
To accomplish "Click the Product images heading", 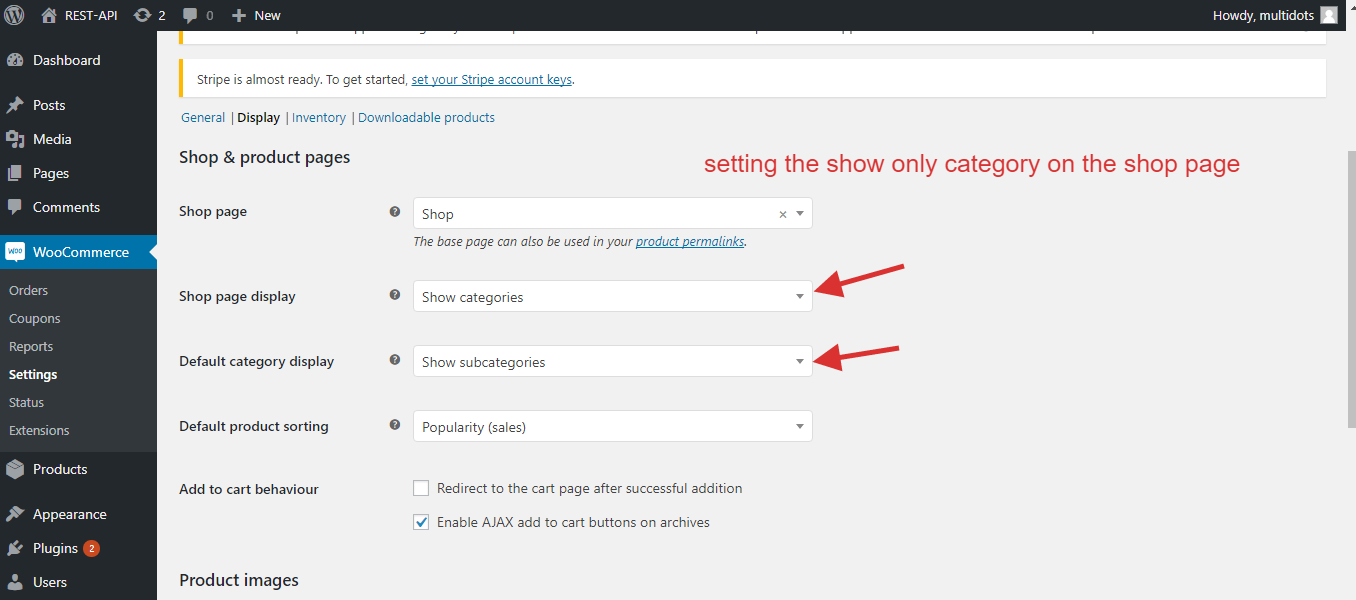I will [239, 580].
